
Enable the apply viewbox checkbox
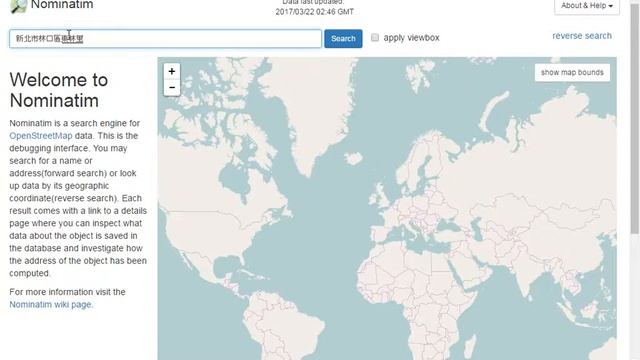pyautogui.click(x=375, y=38)
